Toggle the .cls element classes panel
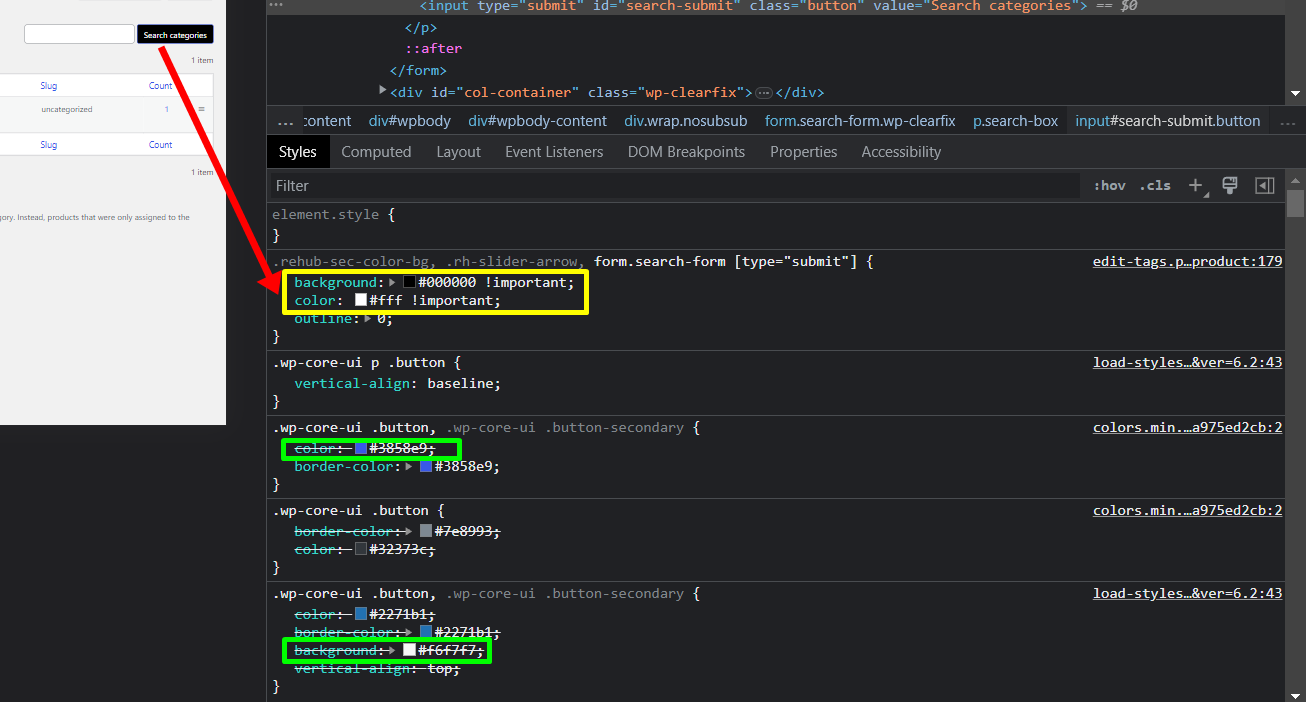The width and height of the screenshot is (1306, 702). (x=1155, y=185)
